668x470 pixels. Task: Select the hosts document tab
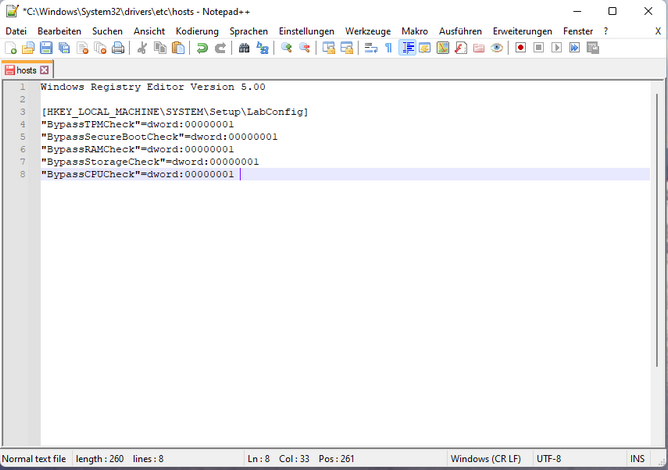26,70
